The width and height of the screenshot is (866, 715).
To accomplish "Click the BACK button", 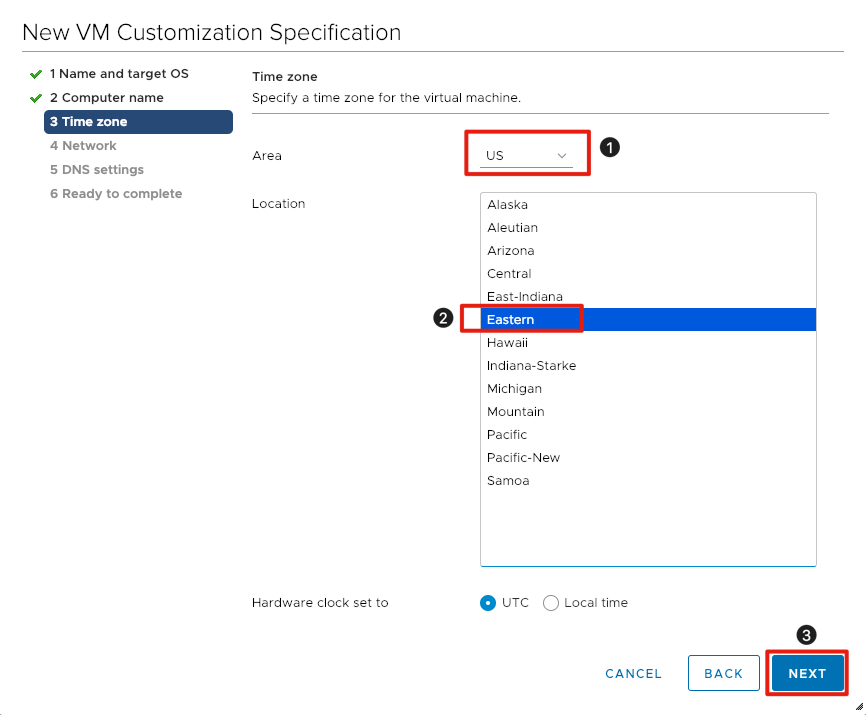I will [x=723, y=673].
